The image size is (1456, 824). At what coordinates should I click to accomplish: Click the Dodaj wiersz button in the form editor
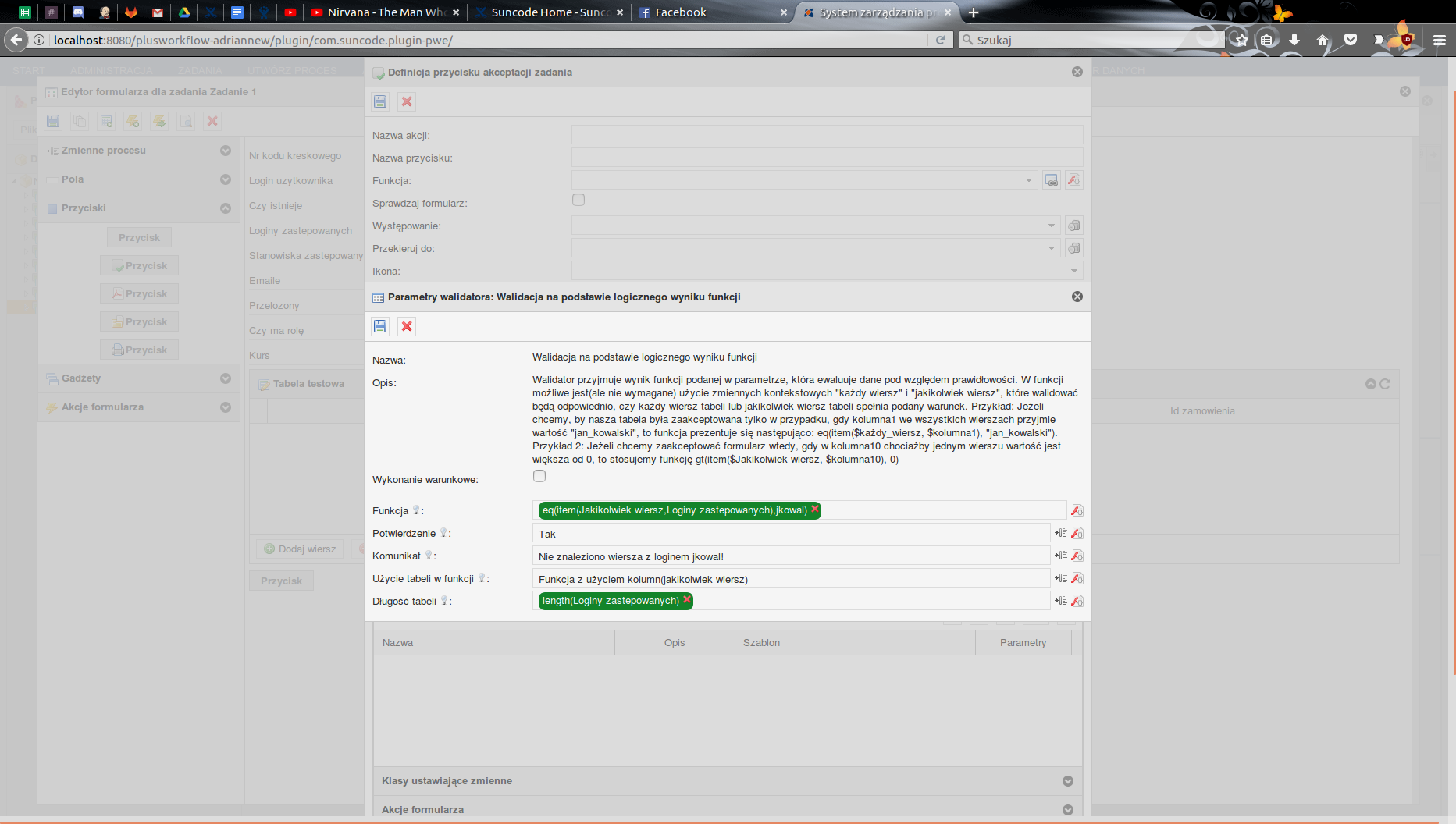pyautogui.click(x=301, y=549)
